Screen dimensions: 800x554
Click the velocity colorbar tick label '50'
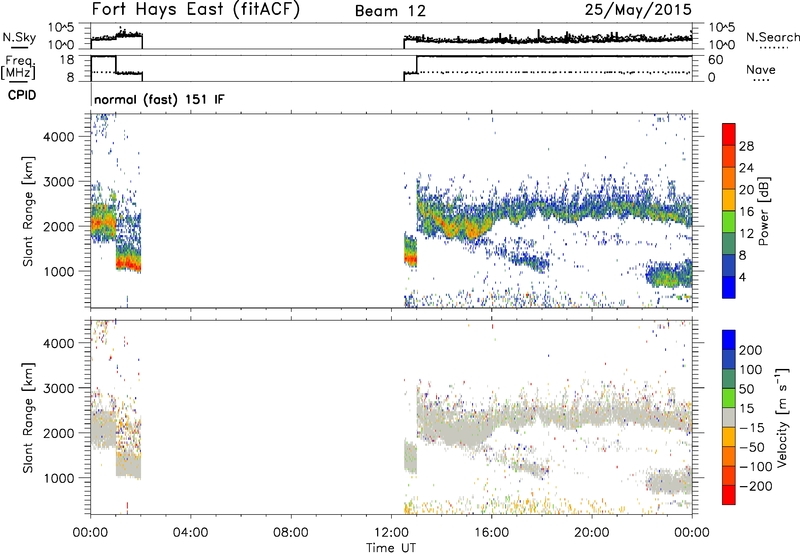[747, 389]
